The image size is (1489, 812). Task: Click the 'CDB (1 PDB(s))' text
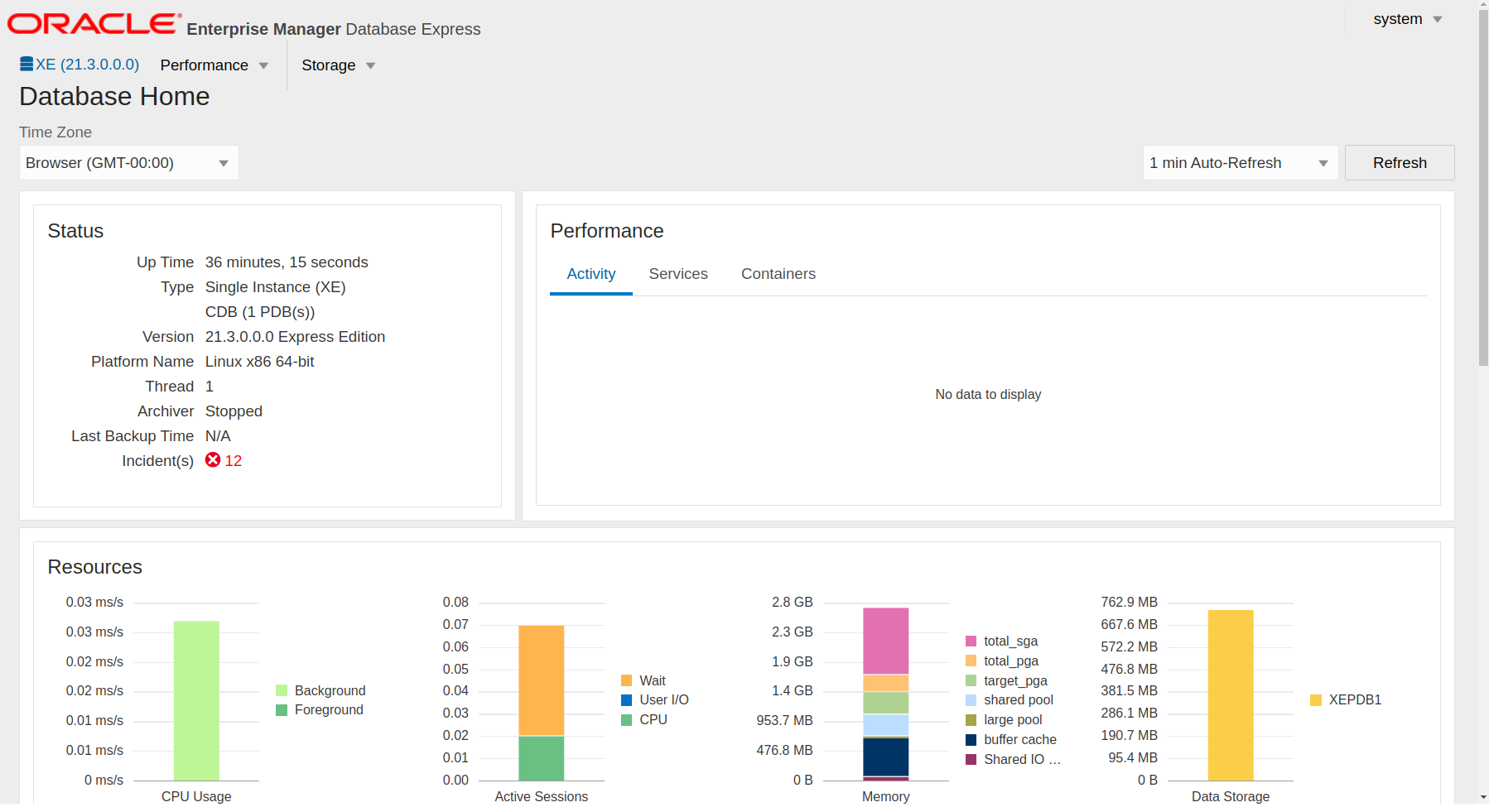point(260,312)
